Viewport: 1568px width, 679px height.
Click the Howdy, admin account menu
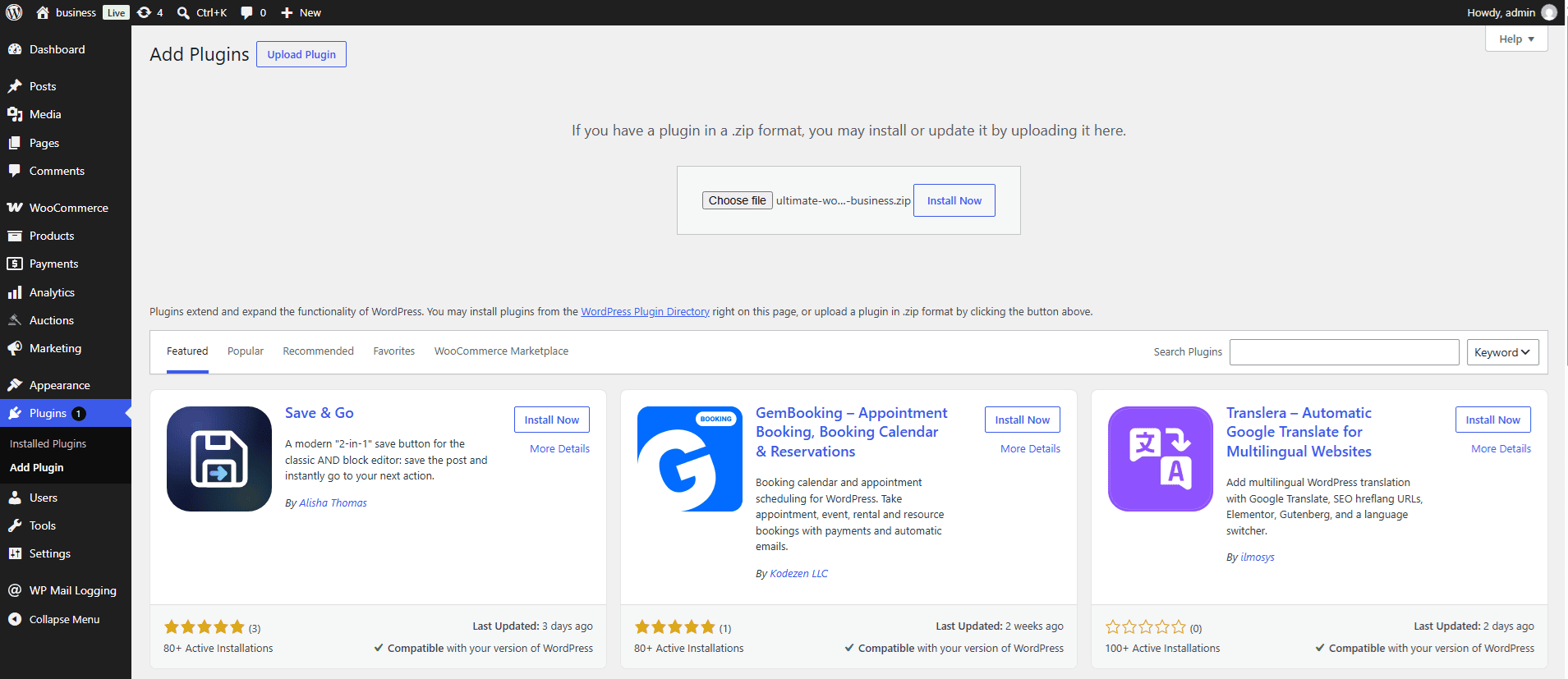tap(1511, 12)
